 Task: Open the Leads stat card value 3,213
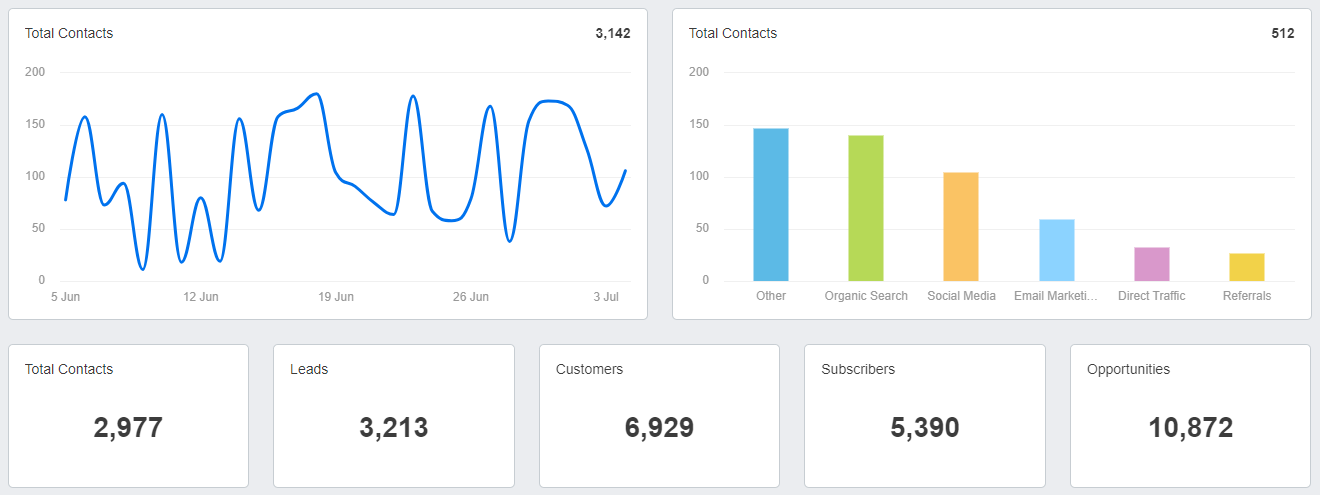[394, 428]
